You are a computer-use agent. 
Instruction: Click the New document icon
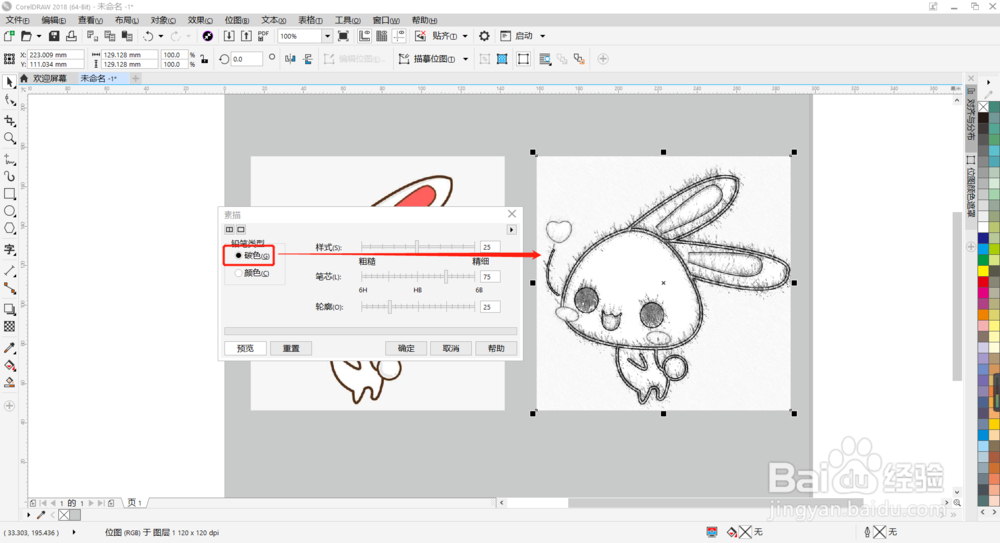[9, 36]
